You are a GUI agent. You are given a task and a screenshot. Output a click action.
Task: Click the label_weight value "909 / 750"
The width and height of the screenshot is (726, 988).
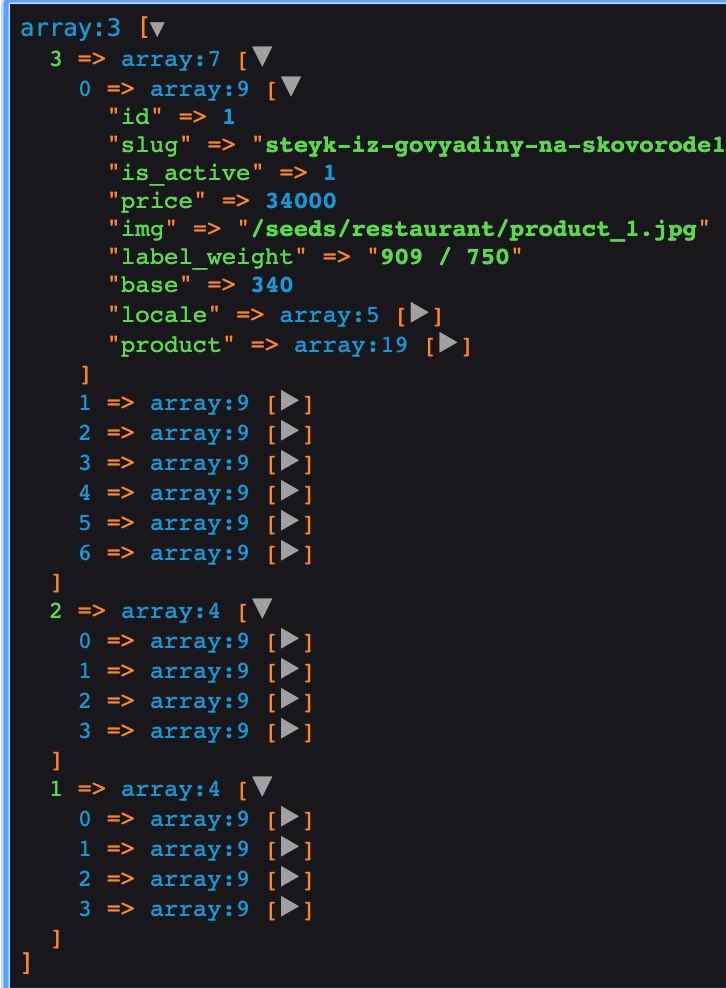[x=445, y=257]
